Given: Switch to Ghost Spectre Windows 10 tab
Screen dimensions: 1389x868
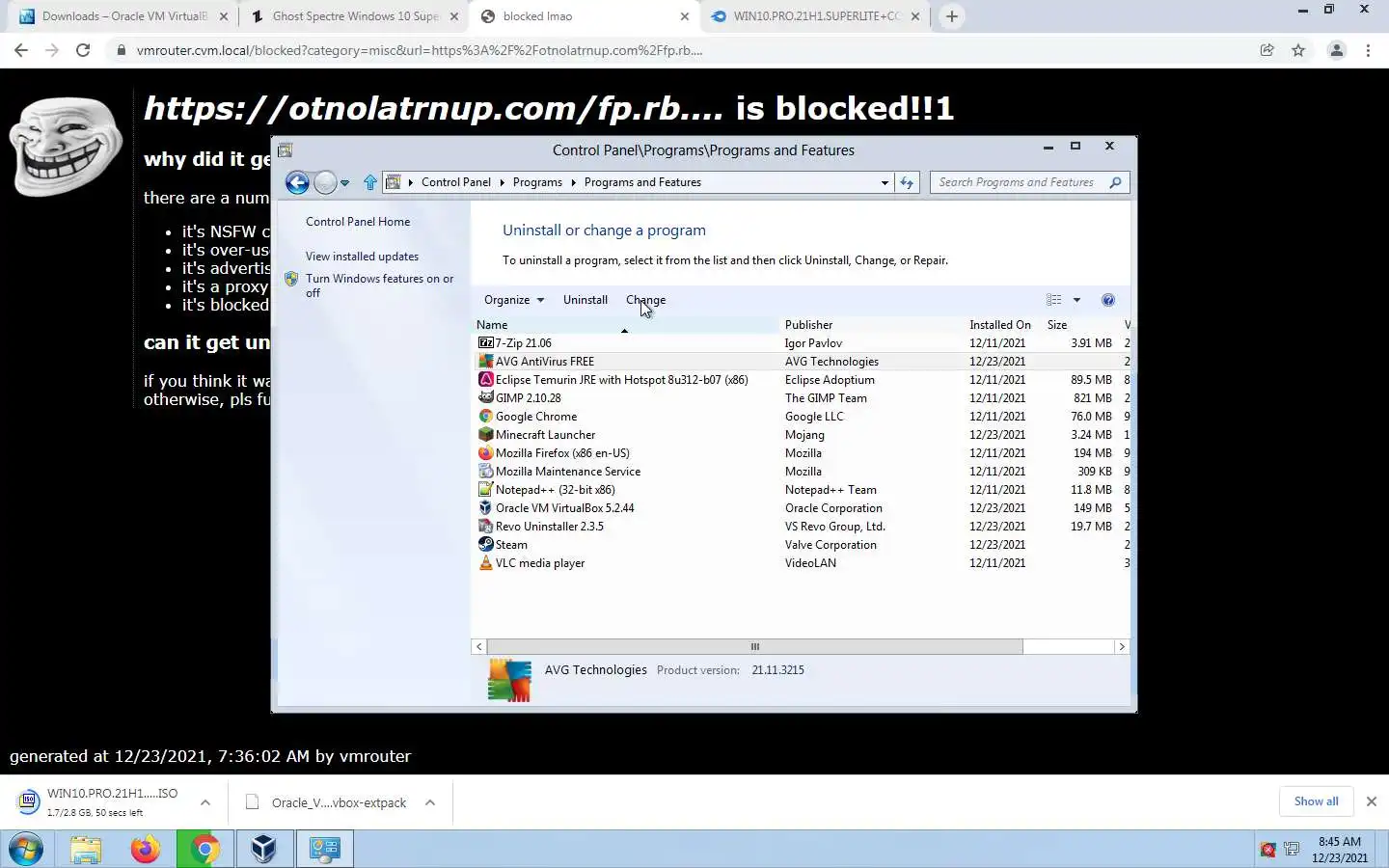Looking at the screenshot, I should click(354, 16).
